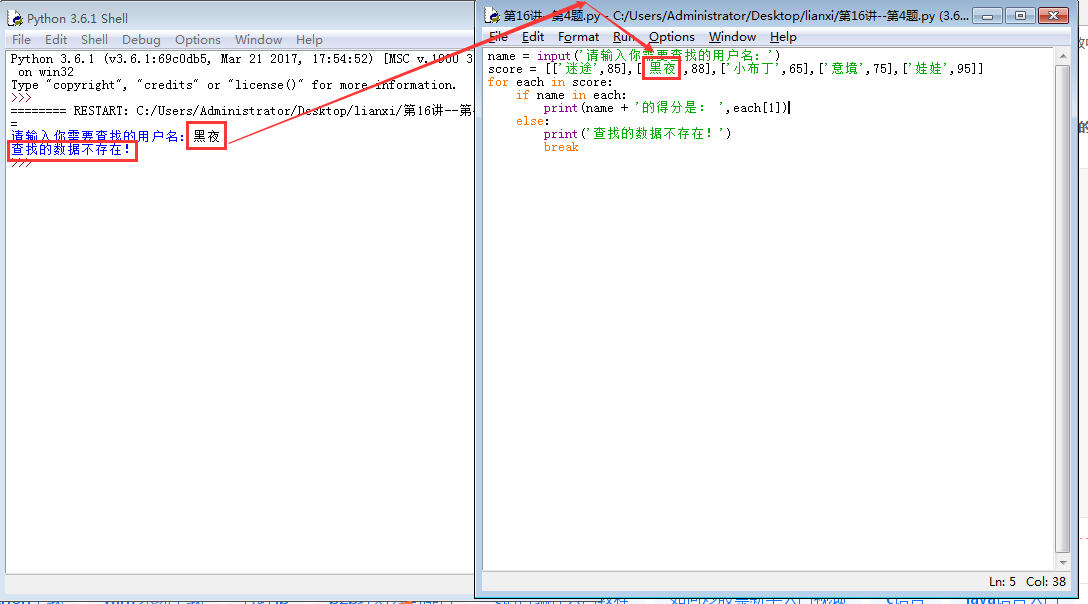Open the Options menu in Python Shell
Screen dimensions: 1088x604
click(x=198, y=40)
